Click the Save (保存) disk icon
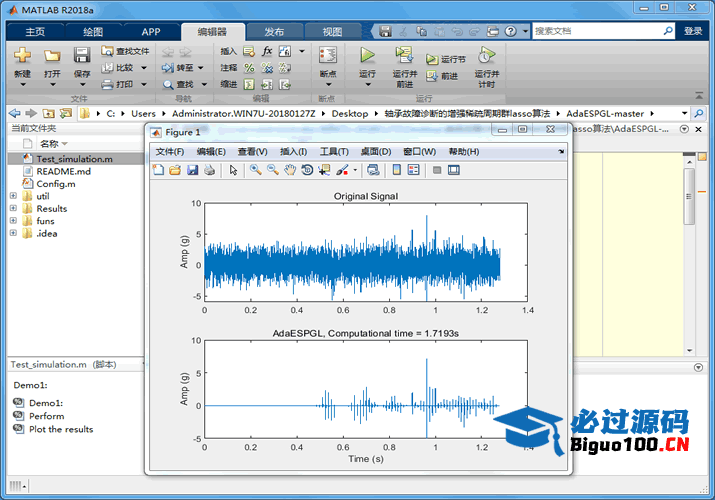This screenshot has width=715, height=500. pyautogui.click(x=82, y=55)
